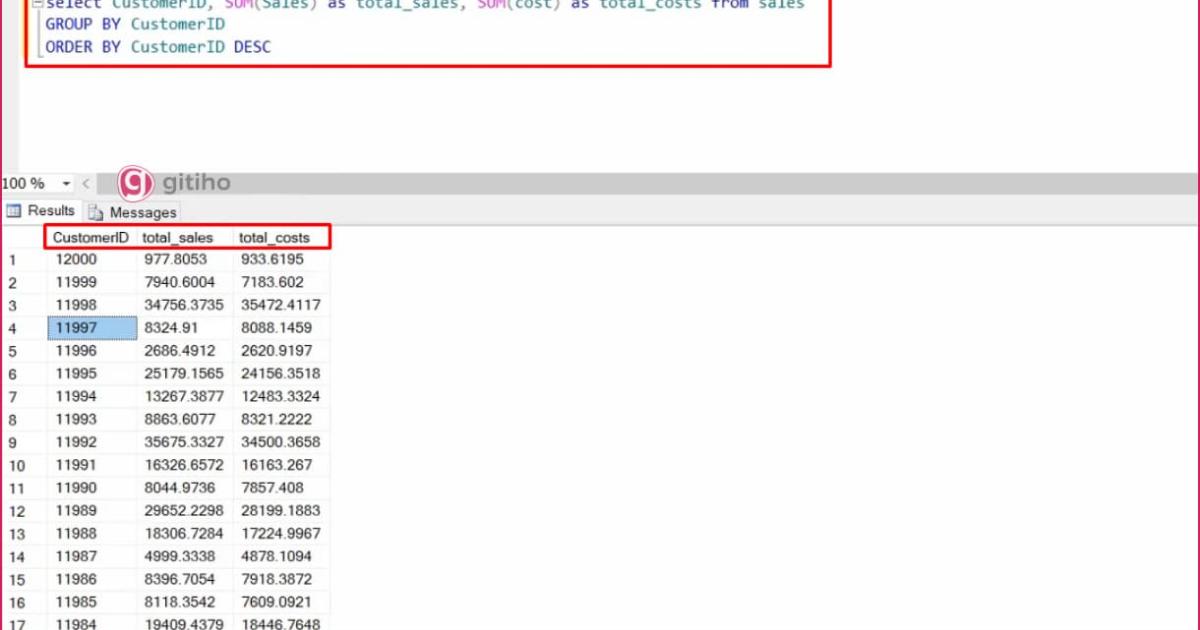Click cell value 34500.3658
This screenshot has width=1200, height=630.
281,442
